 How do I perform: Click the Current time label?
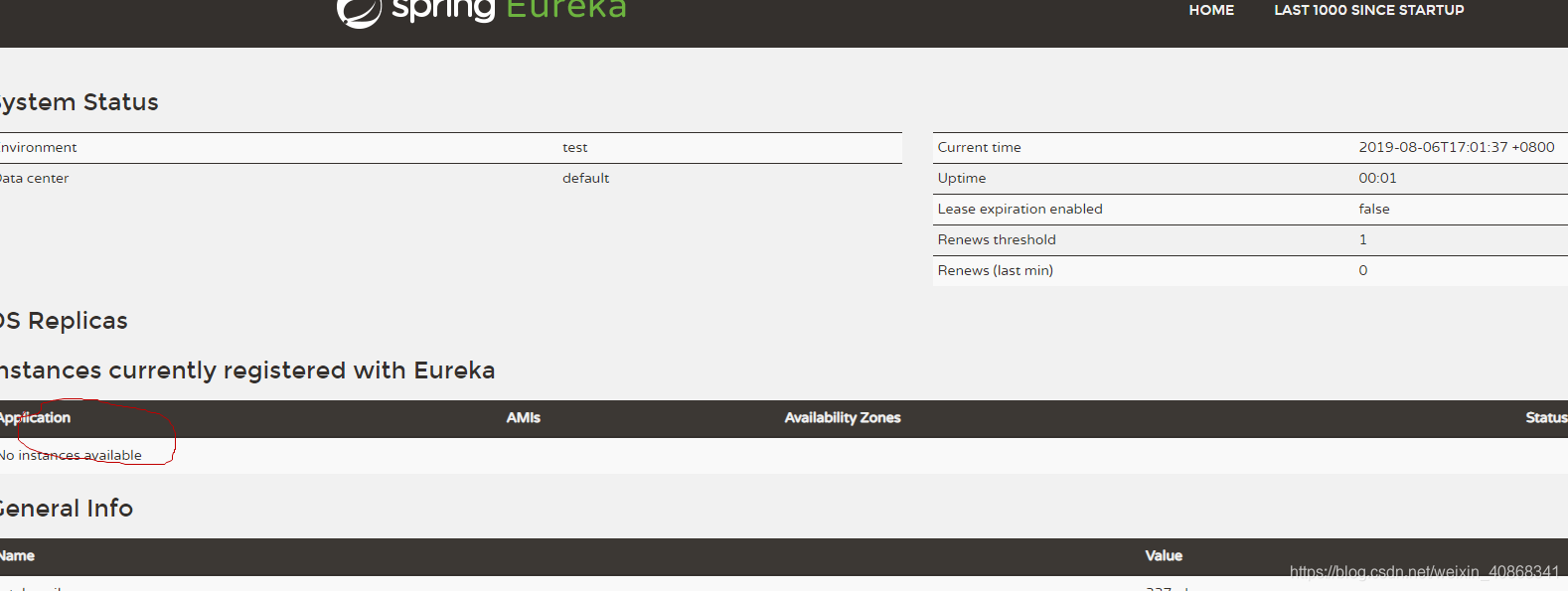coord(979,147)
